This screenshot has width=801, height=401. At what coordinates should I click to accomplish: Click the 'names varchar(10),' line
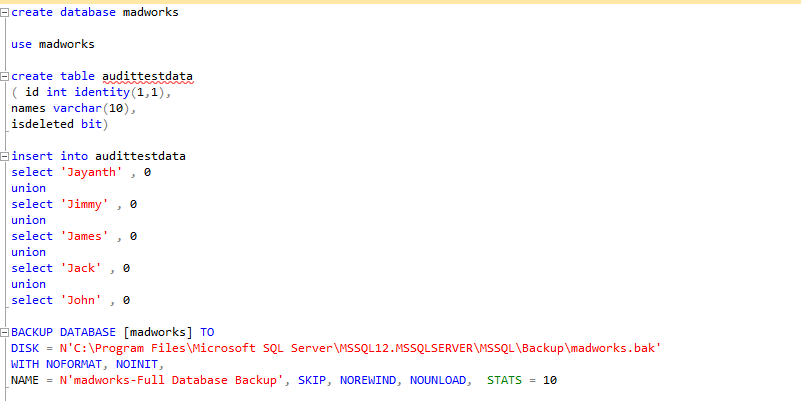tap(74, 109)
